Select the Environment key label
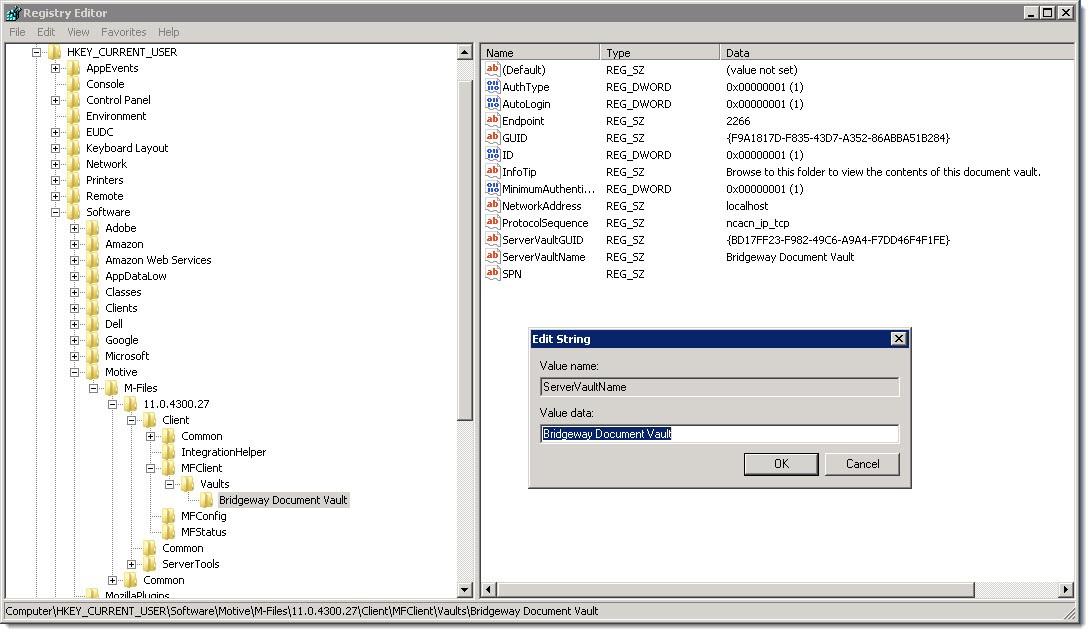1091x634 pixels. point(116,116)
